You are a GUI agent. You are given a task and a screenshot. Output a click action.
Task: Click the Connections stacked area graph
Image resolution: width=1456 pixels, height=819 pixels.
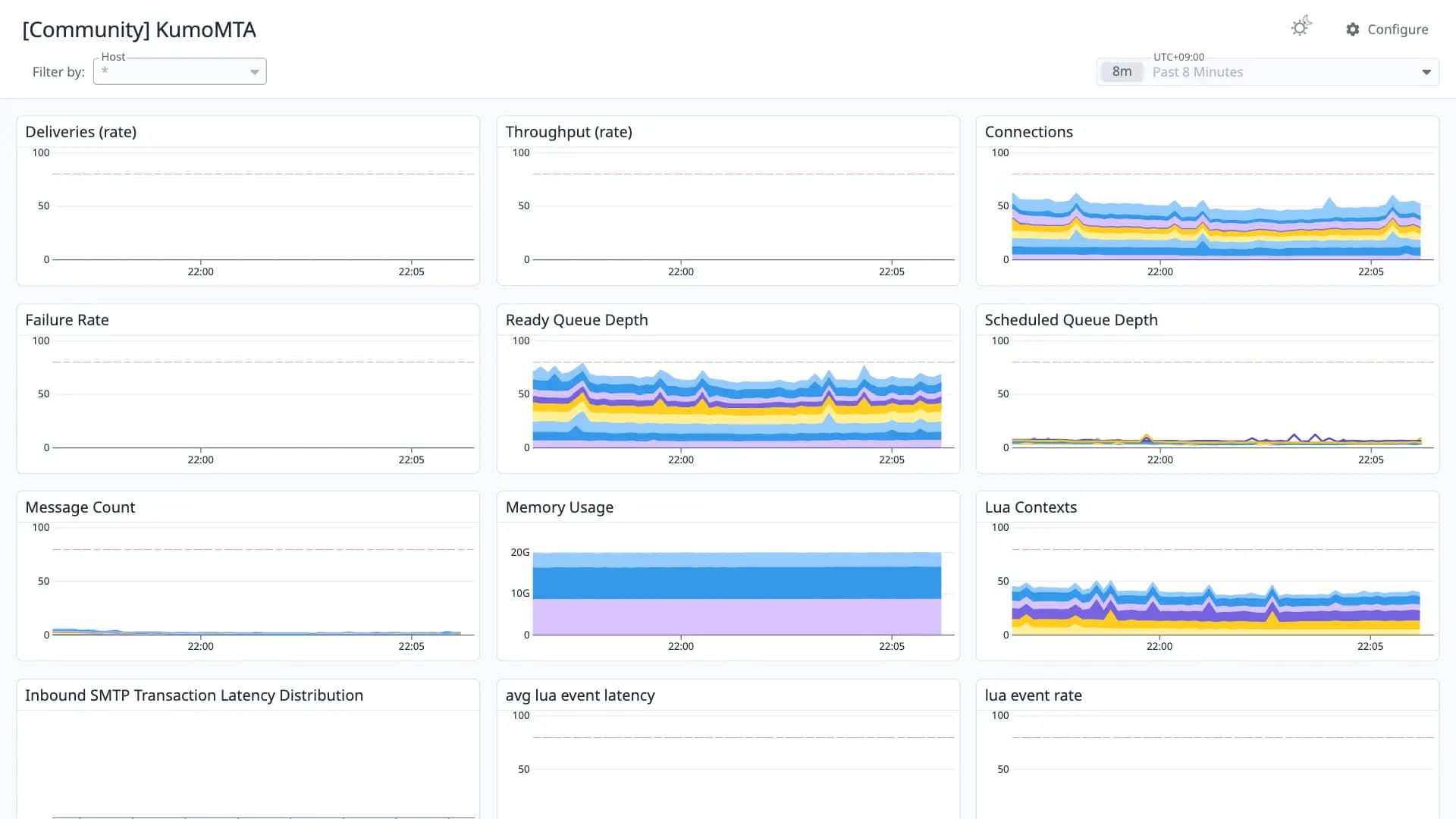1216,226
